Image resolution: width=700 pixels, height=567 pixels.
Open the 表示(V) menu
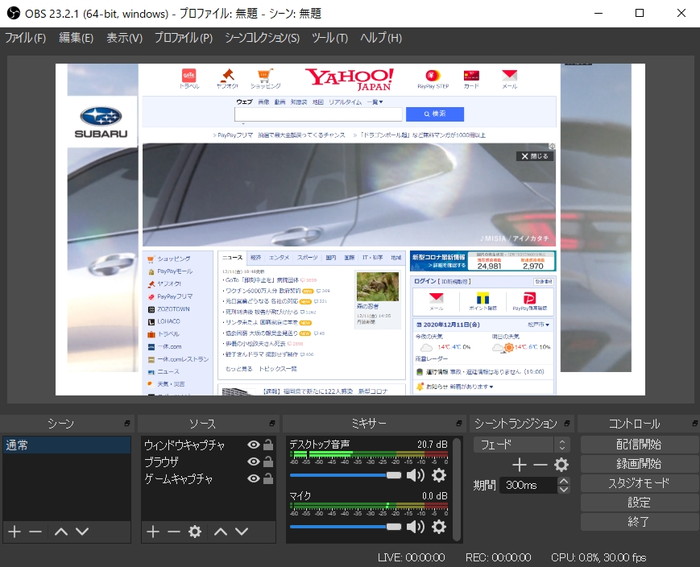pyautogui.click(x=125, y=38)
